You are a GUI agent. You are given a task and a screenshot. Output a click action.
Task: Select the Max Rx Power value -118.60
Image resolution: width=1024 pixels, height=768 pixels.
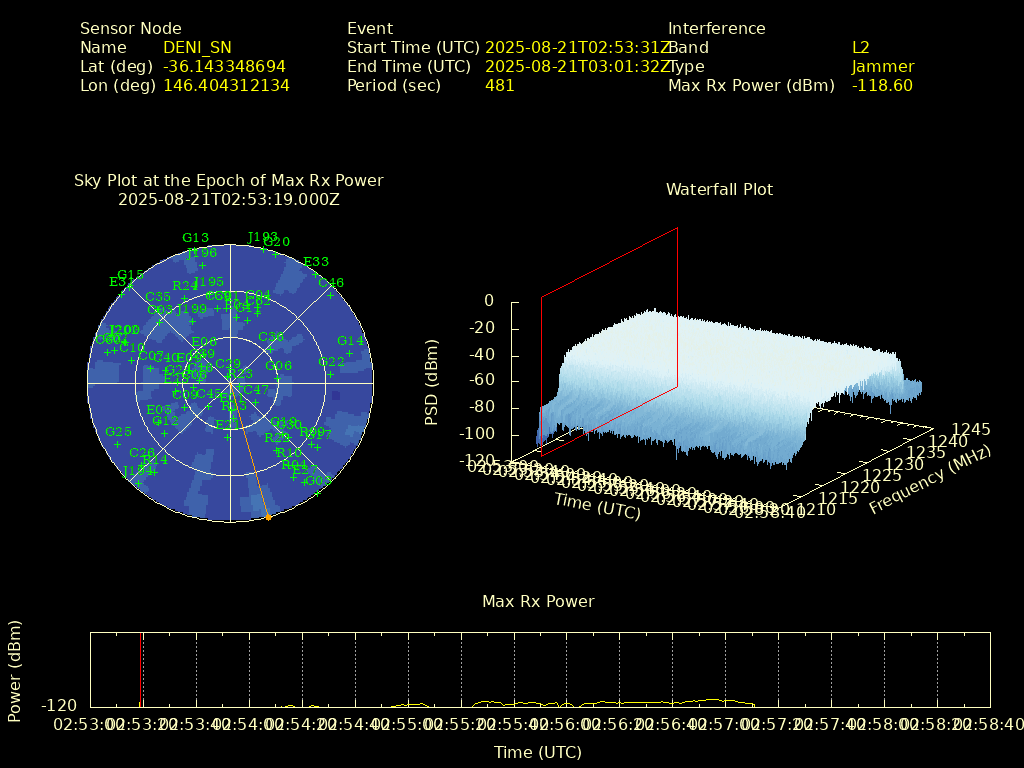point(882,86)
